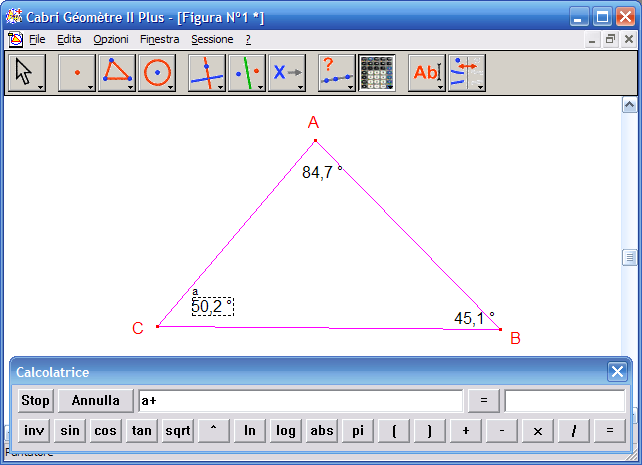The height and width of the screenshot is (465, 642).
Task: Click the Annulla button
Action: pos(95,400)
